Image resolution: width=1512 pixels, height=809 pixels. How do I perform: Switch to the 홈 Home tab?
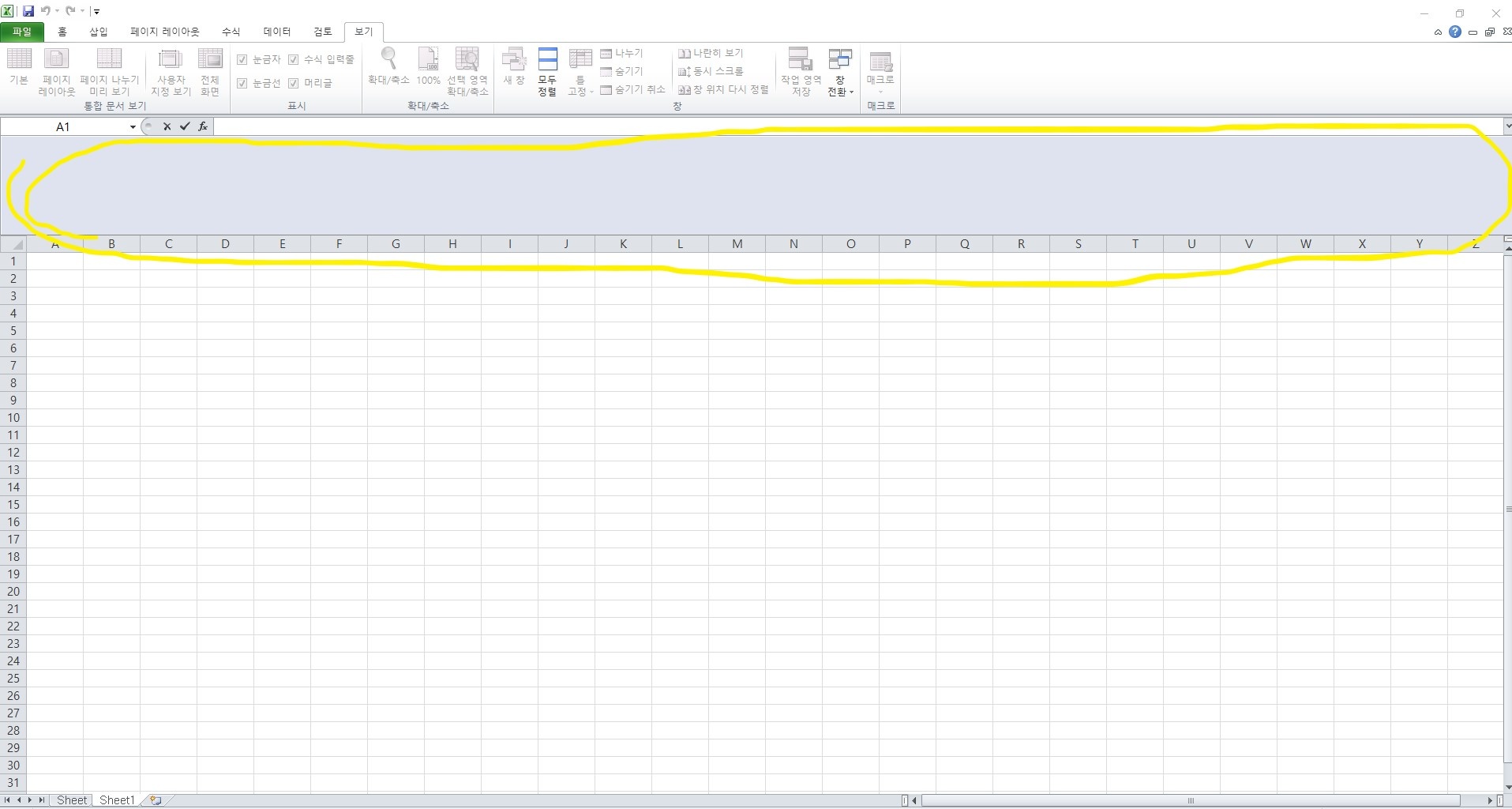pos(62,32)
